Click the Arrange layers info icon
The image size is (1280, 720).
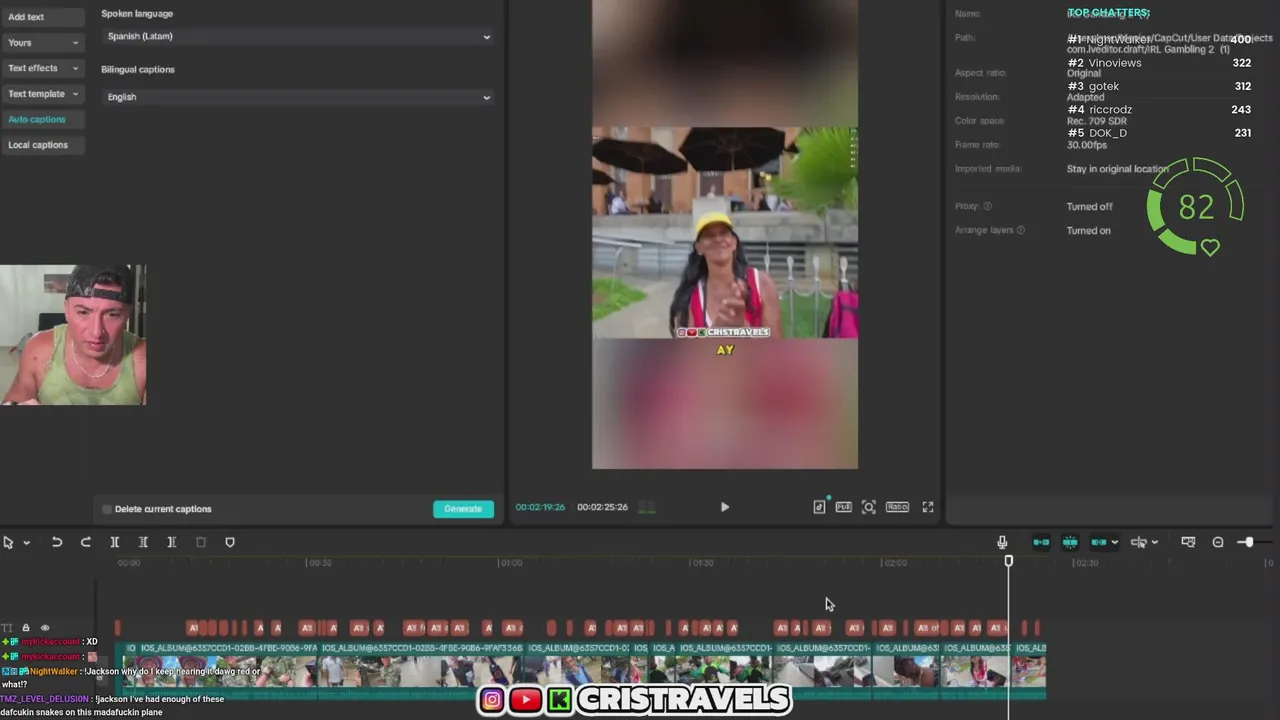tap(1021, 230)
